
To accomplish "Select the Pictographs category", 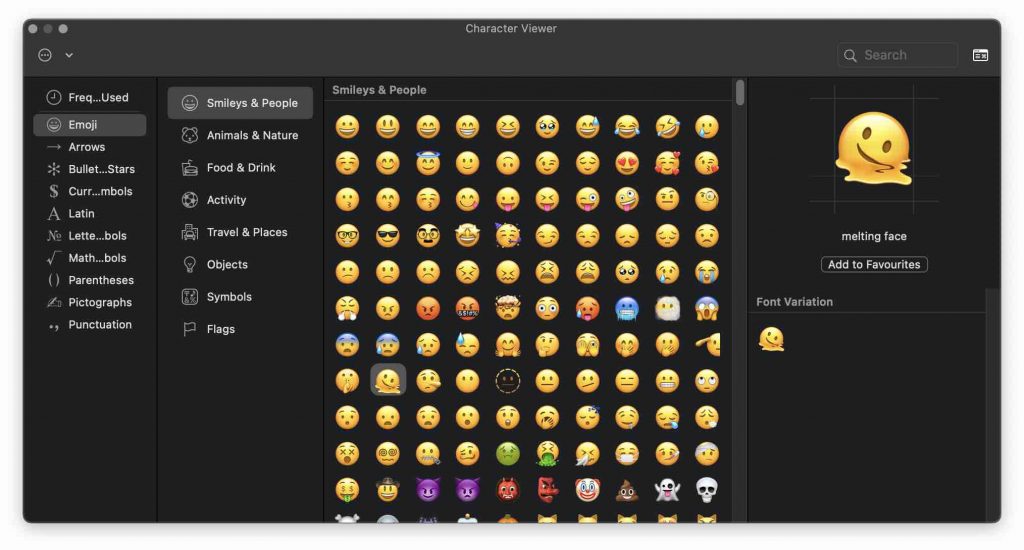I will [89, 302].
